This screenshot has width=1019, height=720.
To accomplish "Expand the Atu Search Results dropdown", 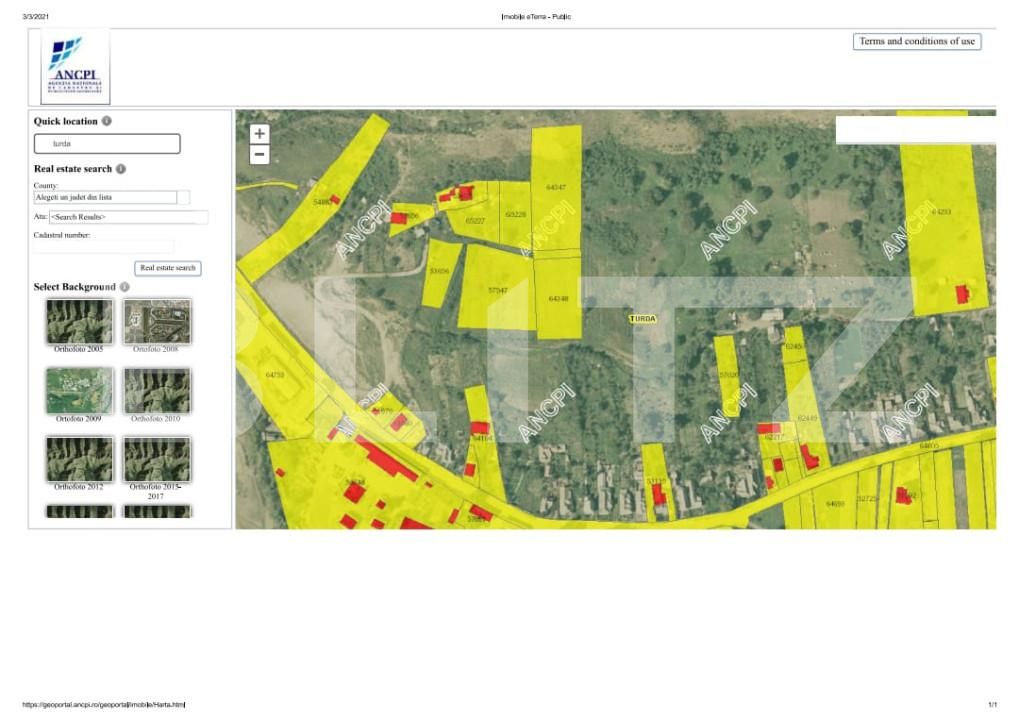I will pos(128,217).
